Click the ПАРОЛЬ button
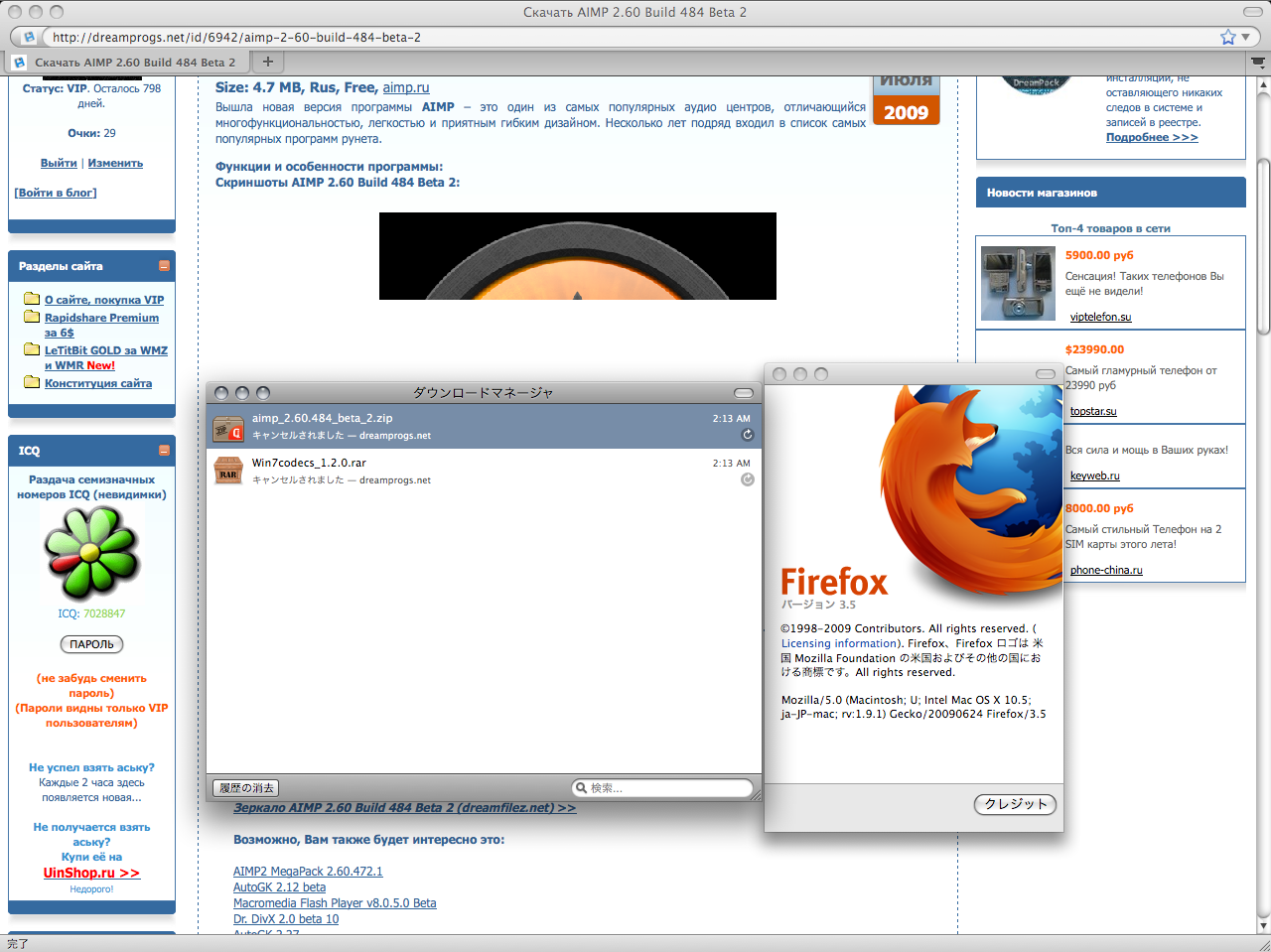Viewport: 1271px width, 952px height. [92, 644]
